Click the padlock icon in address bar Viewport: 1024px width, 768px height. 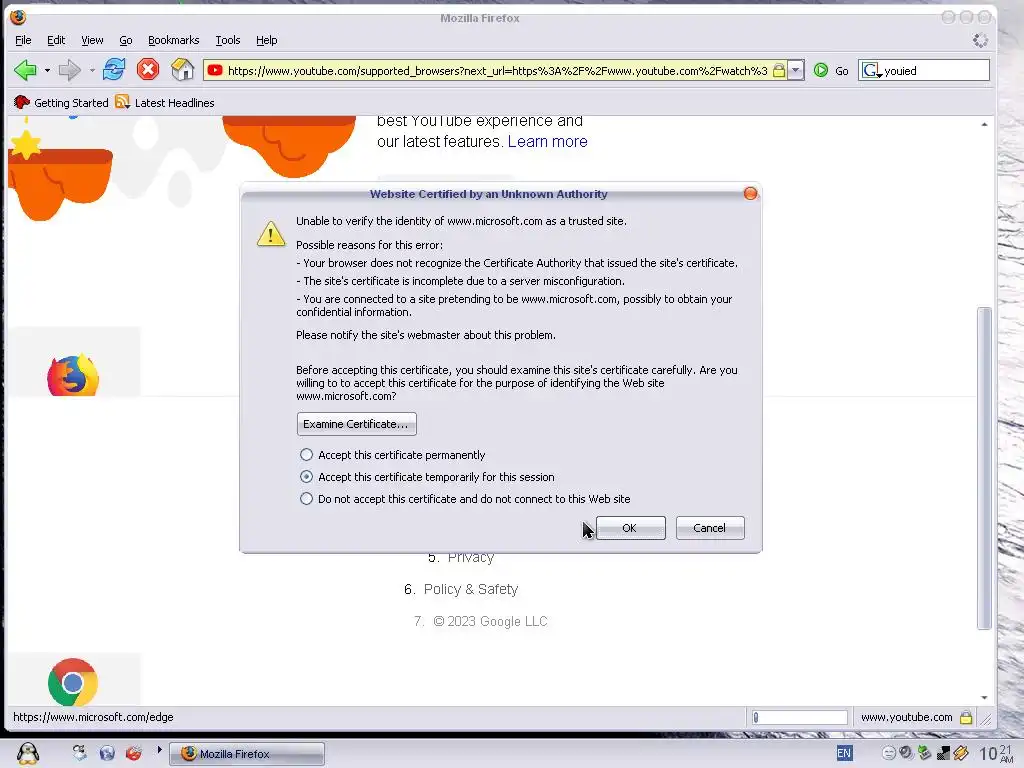(x=778, y=71)
